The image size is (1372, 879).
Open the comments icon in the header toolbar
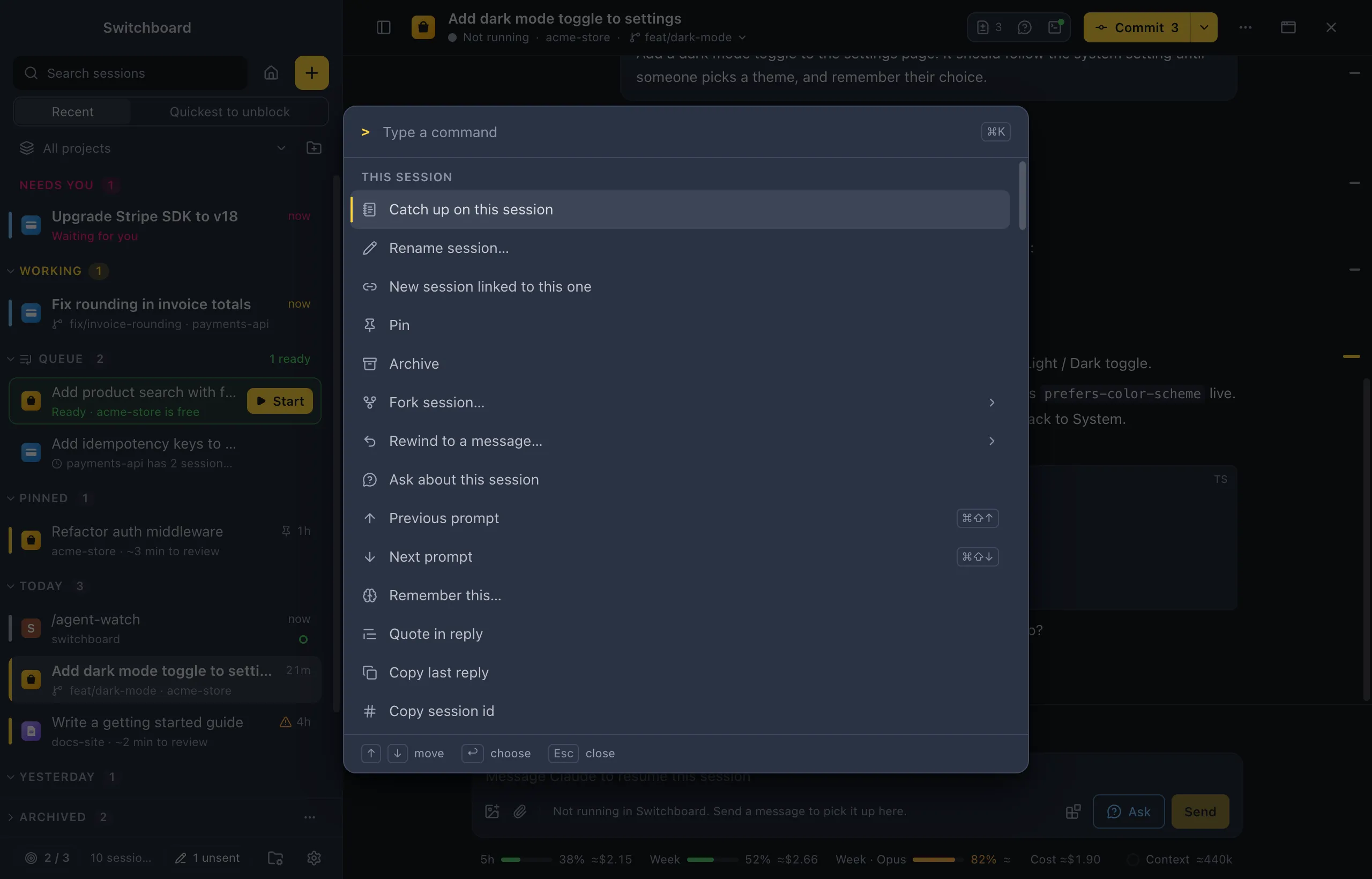[1024, 27]
